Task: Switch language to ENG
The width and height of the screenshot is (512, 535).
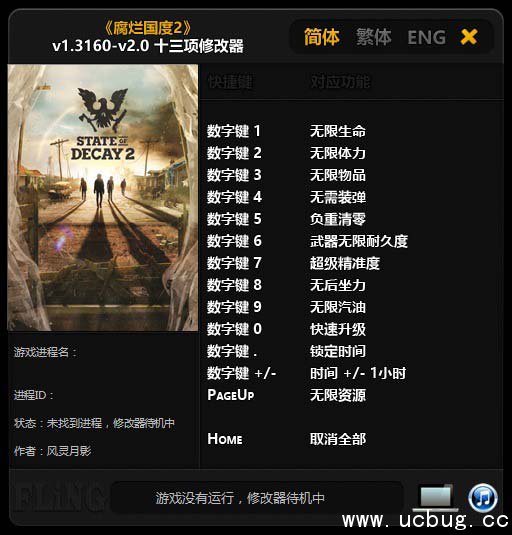Action: pyautogui.click(x=427, y=37)
